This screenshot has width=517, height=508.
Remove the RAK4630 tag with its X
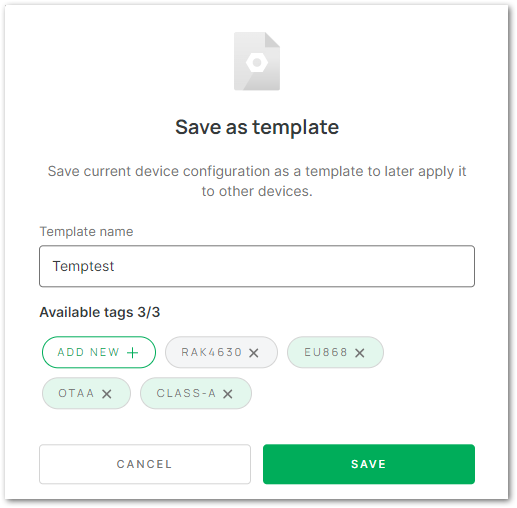coord(254,353)
